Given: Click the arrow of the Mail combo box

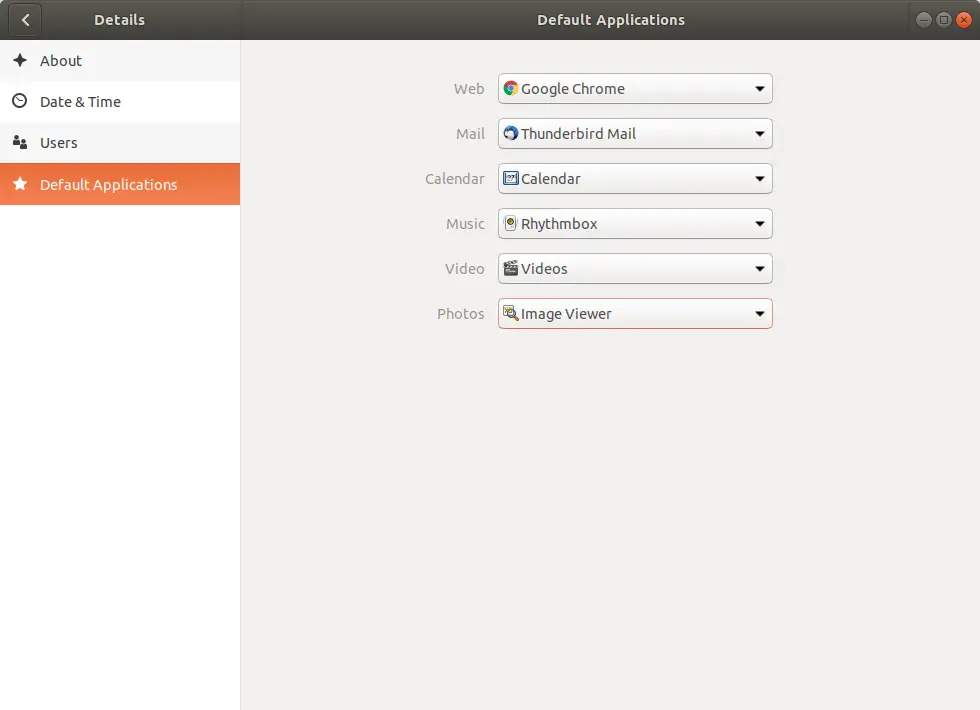Looking at the screenshot, I should coord(759,134).
